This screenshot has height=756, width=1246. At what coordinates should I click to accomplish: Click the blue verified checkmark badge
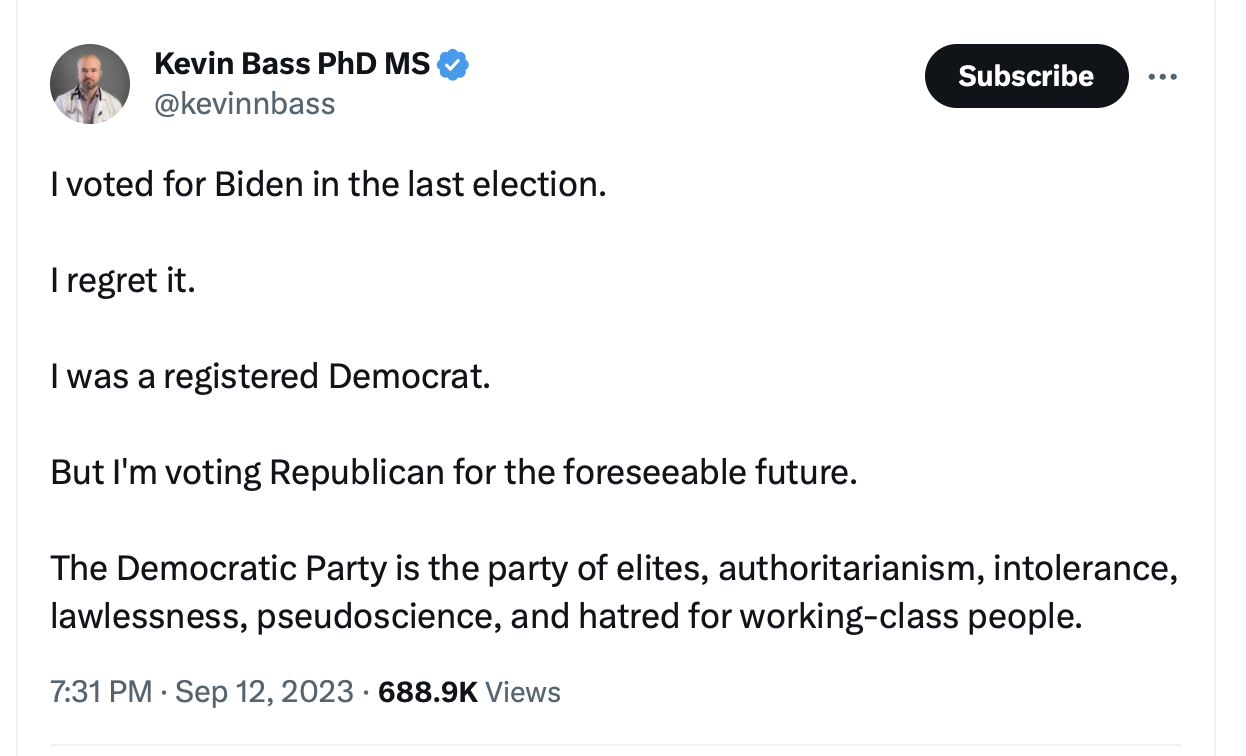454,66
